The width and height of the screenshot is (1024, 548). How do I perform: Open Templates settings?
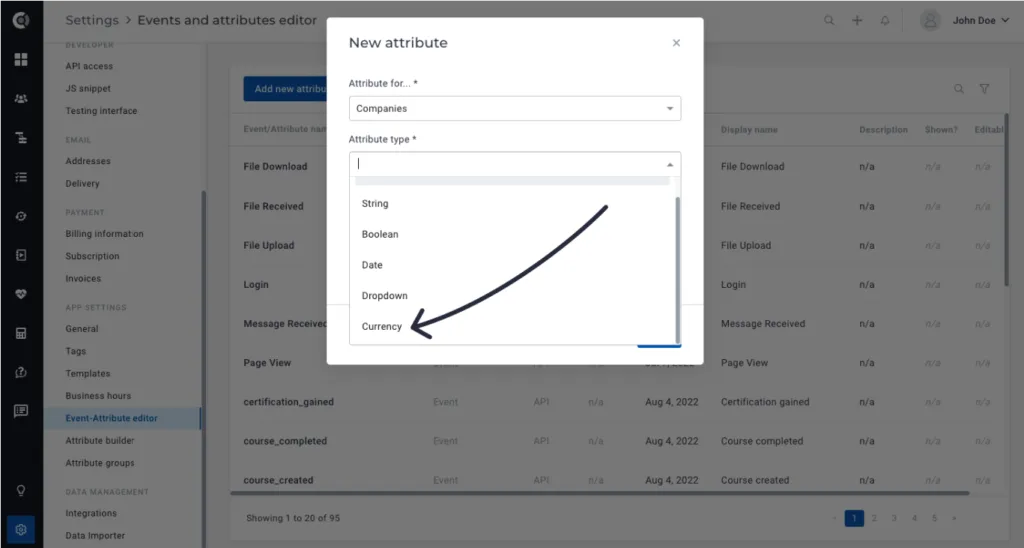(x=88, y=374)
